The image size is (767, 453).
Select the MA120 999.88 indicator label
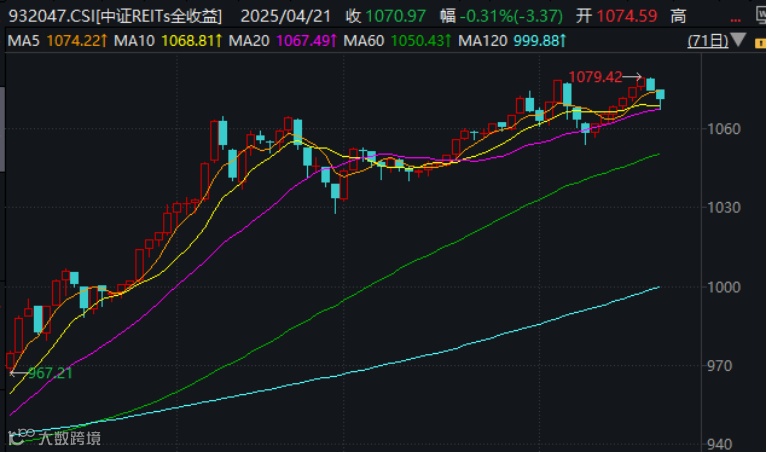[512, 41]
